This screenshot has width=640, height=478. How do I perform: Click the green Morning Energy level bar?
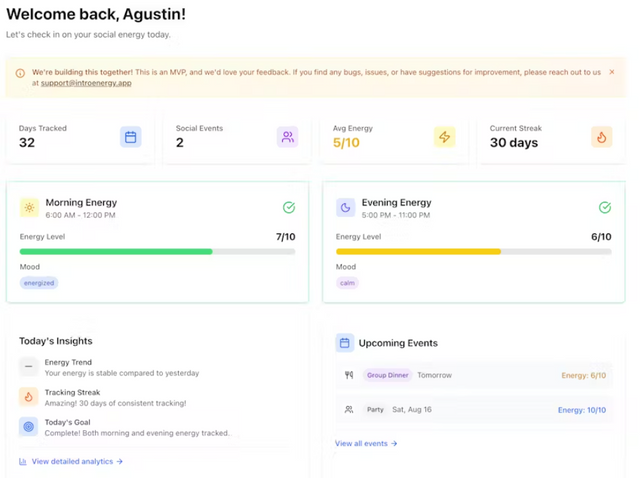tap(116, 252)
